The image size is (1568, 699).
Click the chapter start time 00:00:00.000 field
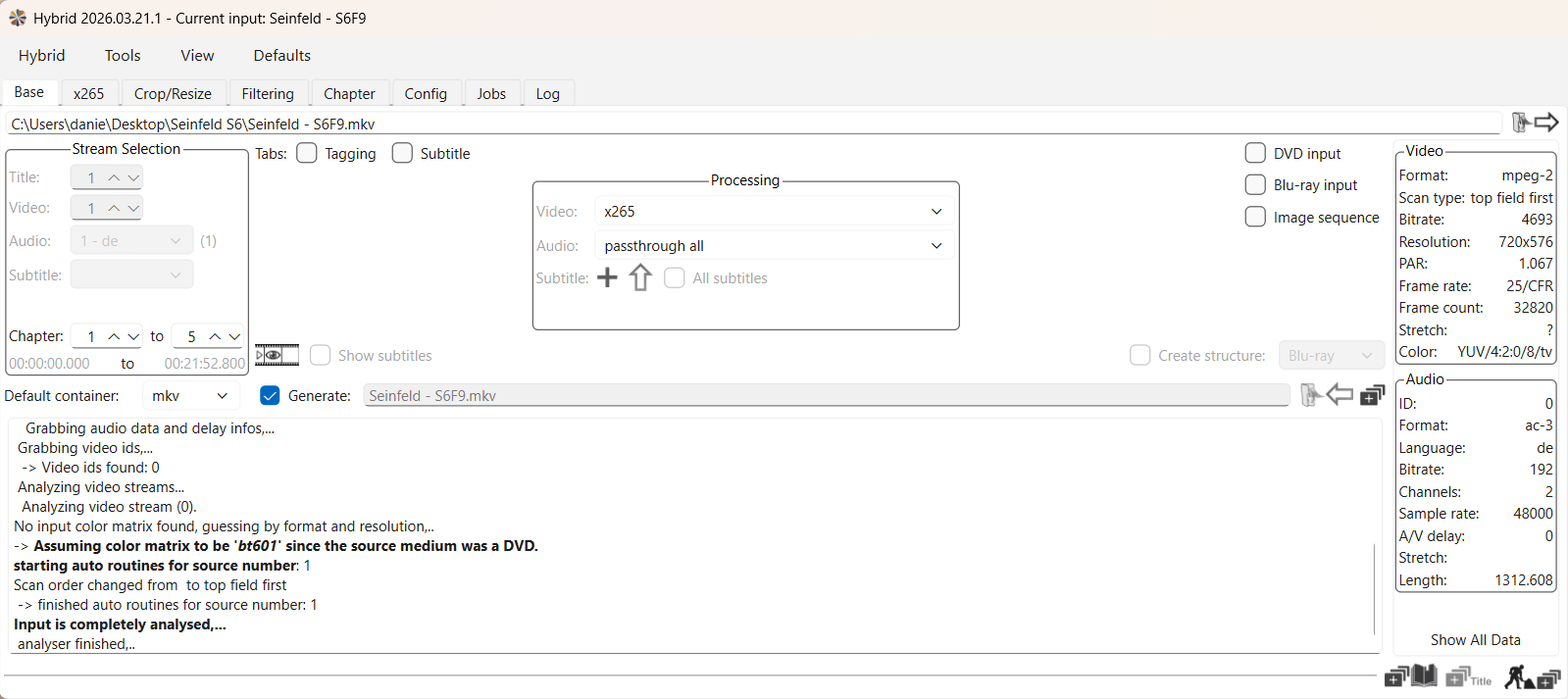coord(50,363)
